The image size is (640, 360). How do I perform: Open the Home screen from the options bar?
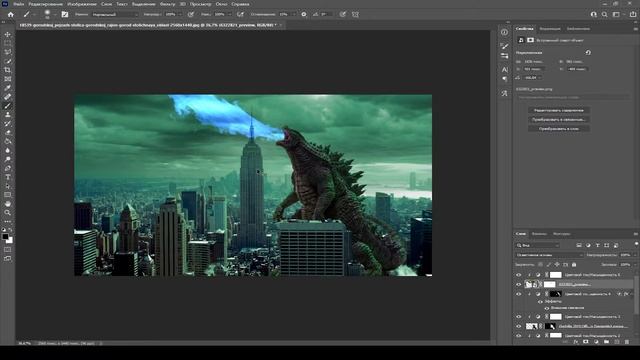11,14
